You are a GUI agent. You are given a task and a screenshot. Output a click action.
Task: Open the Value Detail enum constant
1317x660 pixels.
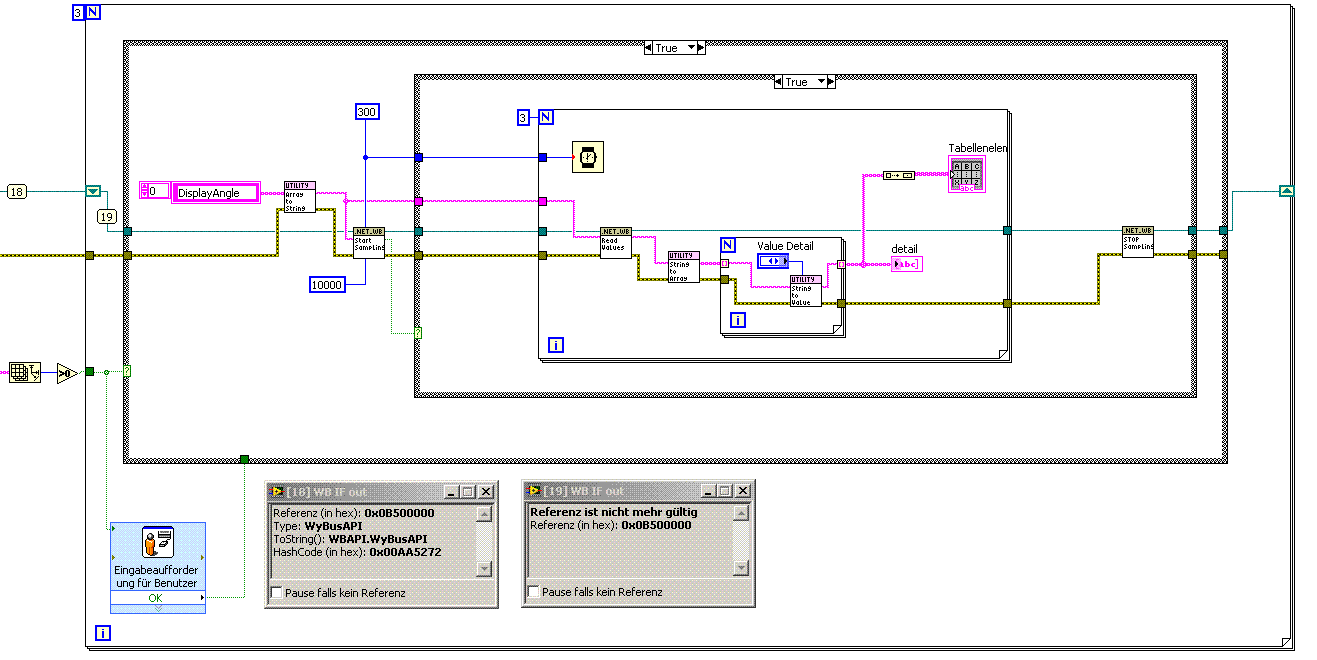tap(773, 261)
